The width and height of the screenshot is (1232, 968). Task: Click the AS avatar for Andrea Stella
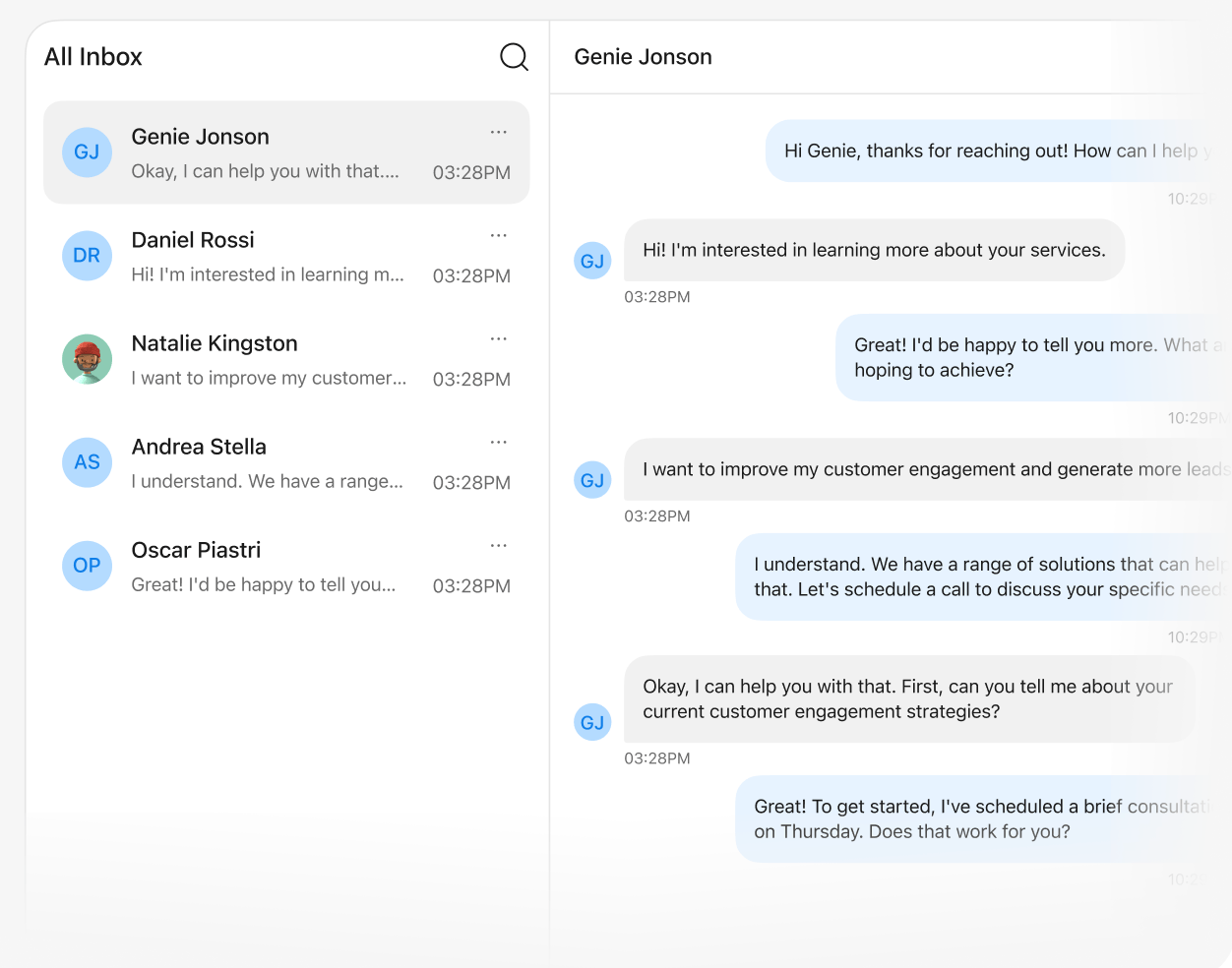click(88, 462)
